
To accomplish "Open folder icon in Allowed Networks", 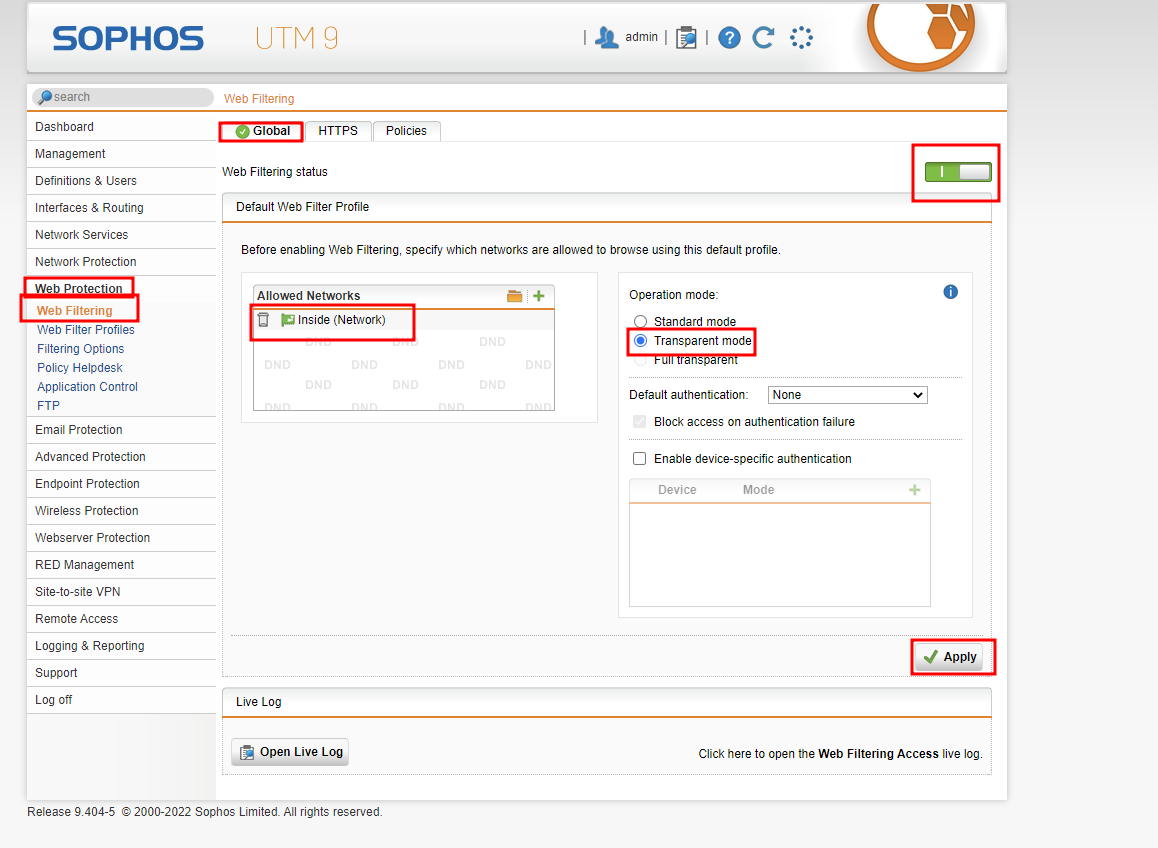I will point(515,296).
